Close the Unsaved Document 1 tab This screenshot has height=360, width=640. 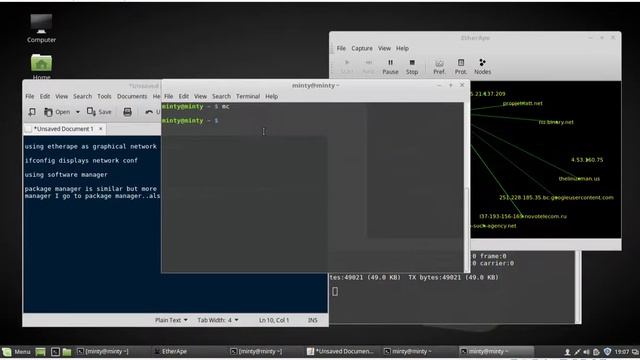pyautogui.click(x=101, y=129)
